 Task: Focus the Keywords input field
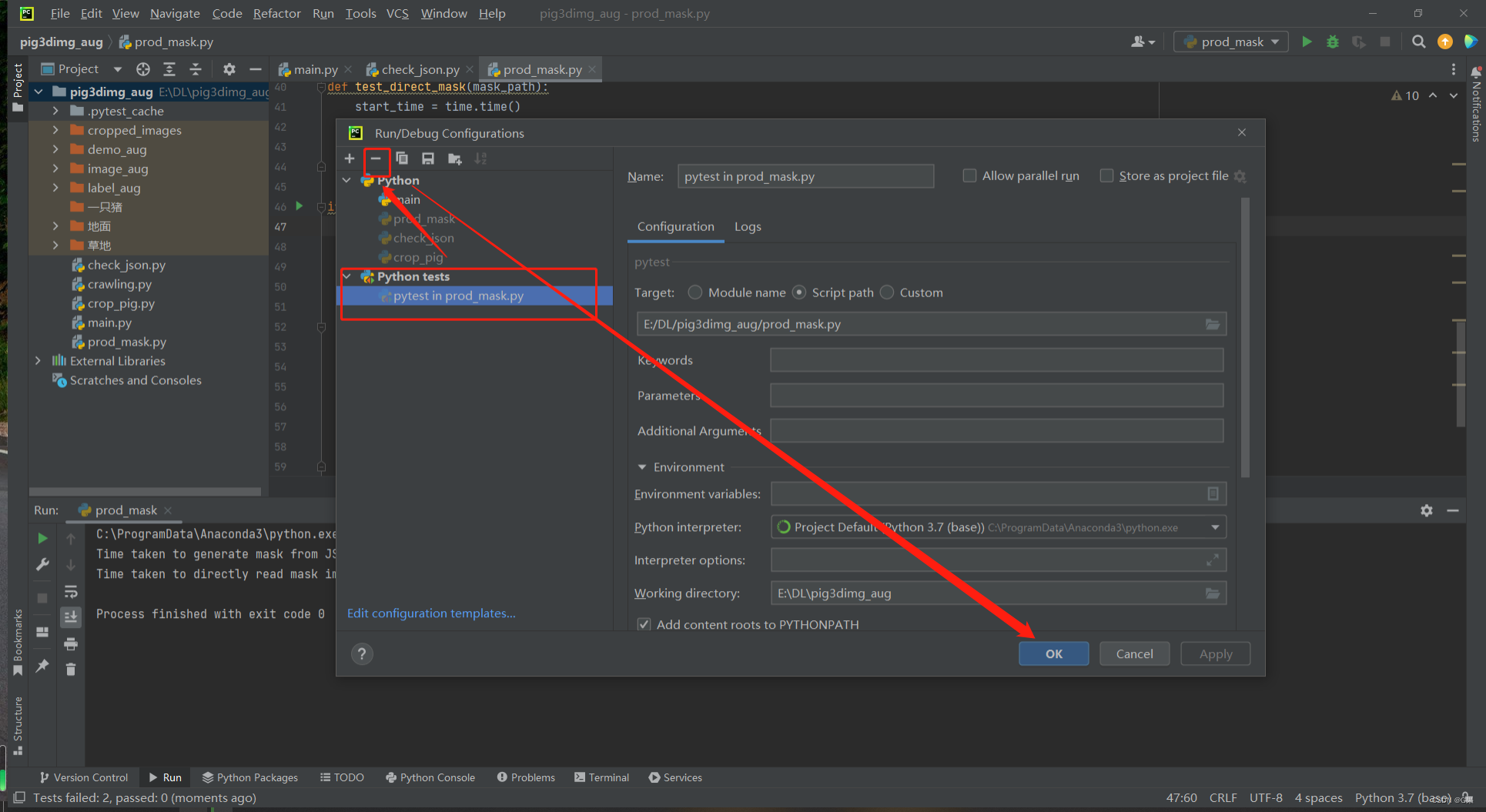click(x=996, y=359)
